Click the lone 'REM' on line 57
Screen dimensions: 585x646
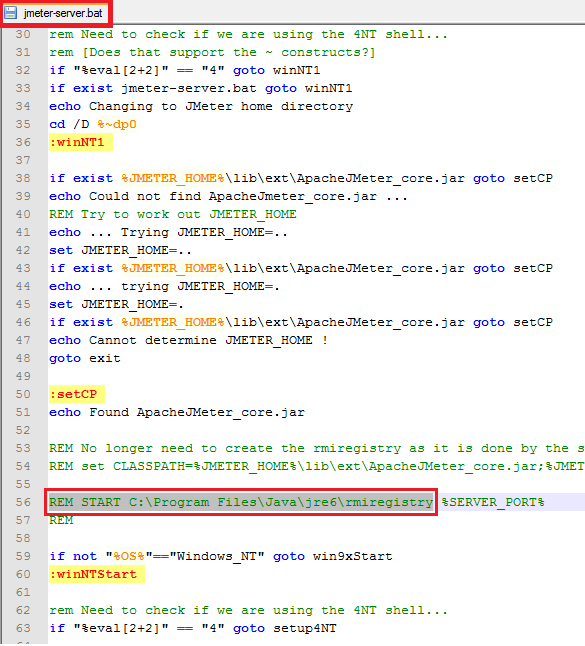[61, 520]
